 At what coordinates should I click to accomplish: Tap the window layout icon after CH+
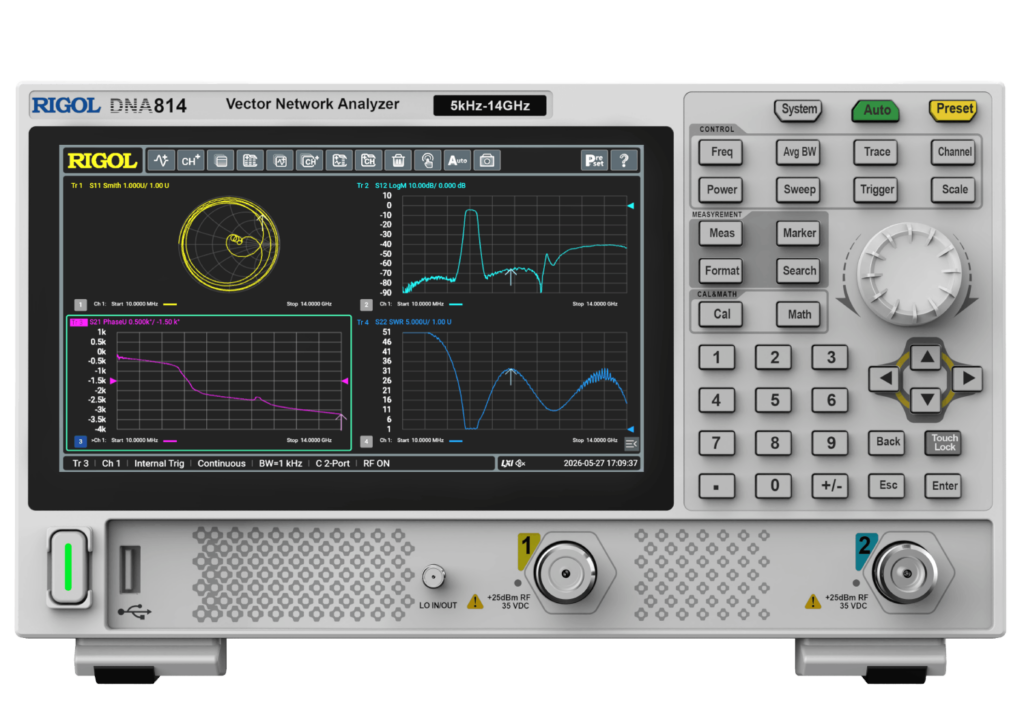(221, 161)
